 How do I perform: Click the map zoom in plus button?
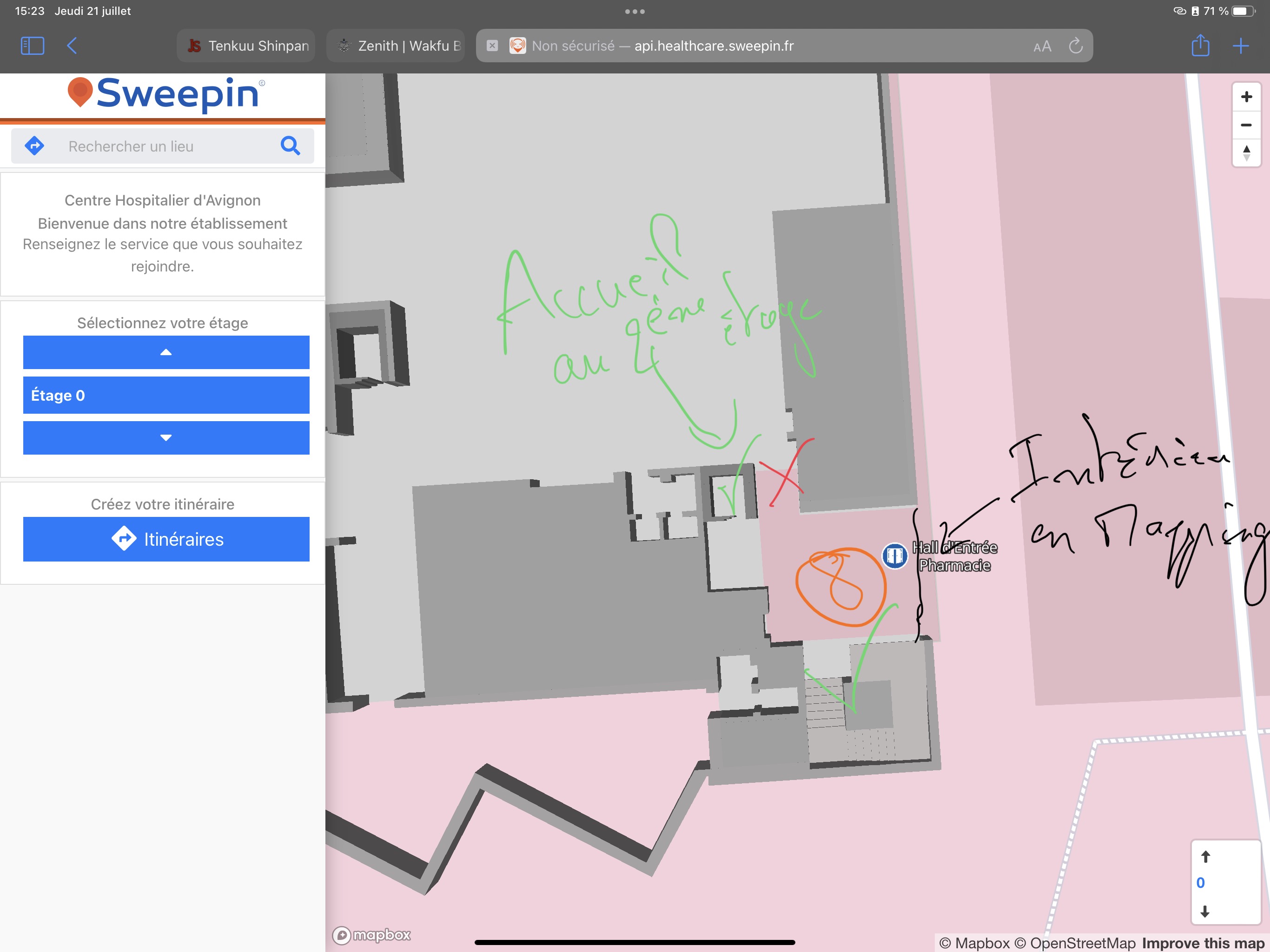(1246, 97)
